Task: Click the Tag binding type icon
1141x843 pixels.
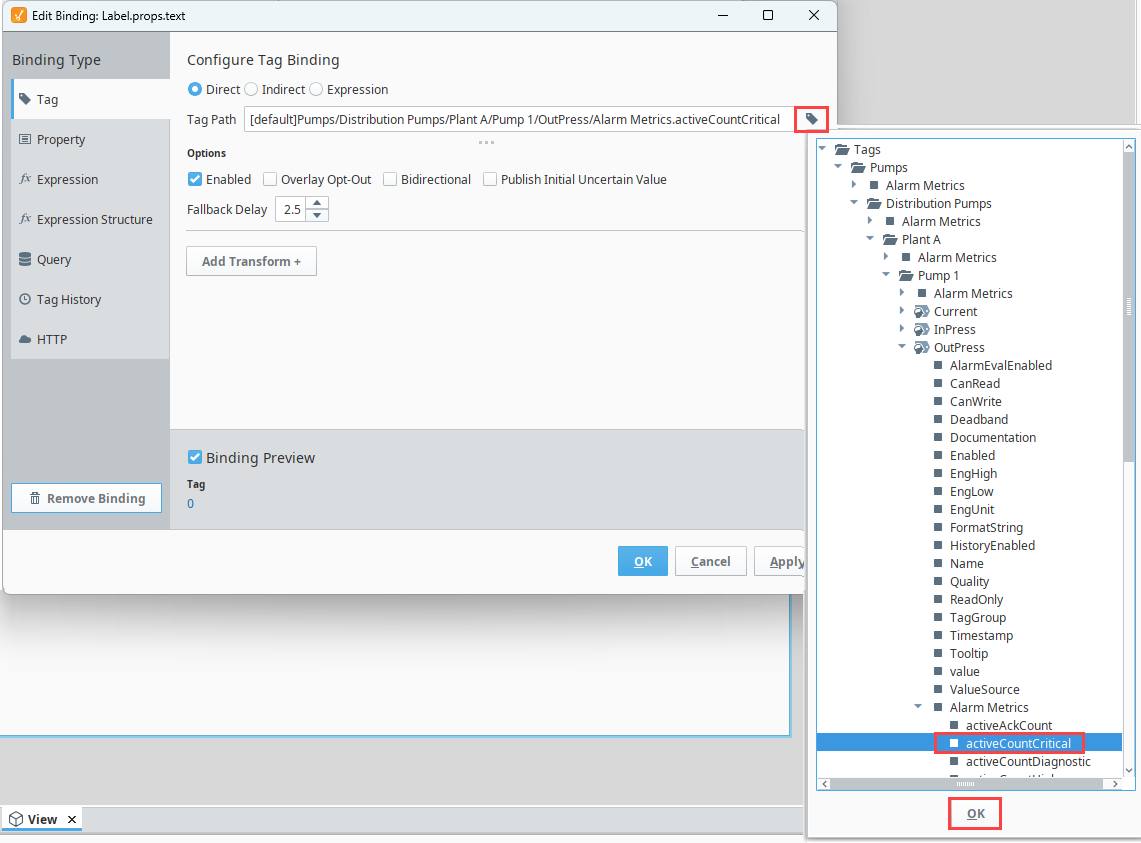Action: coord(25,99)
